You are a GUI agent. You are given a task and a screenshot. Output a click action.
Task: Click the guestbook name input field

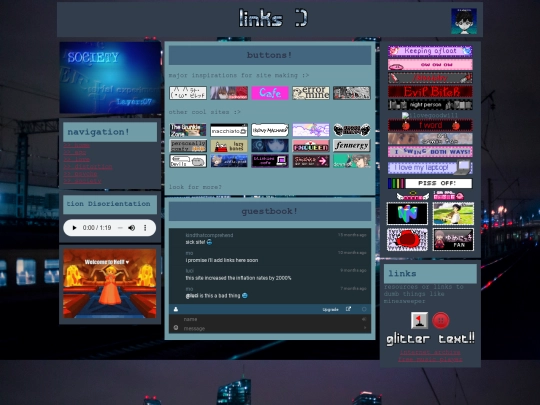click(x=270, y=319)
